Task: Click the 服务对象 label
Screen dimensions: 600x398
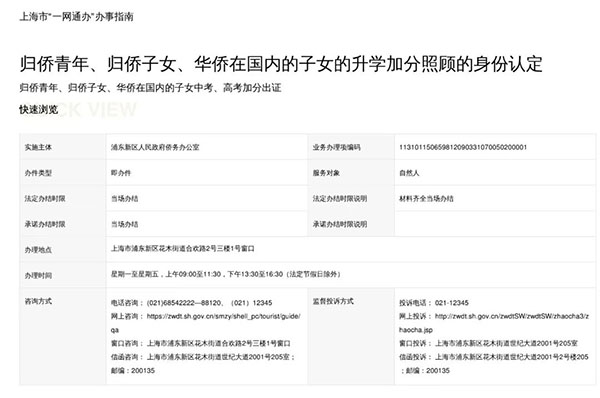Action: coord(326,173)
